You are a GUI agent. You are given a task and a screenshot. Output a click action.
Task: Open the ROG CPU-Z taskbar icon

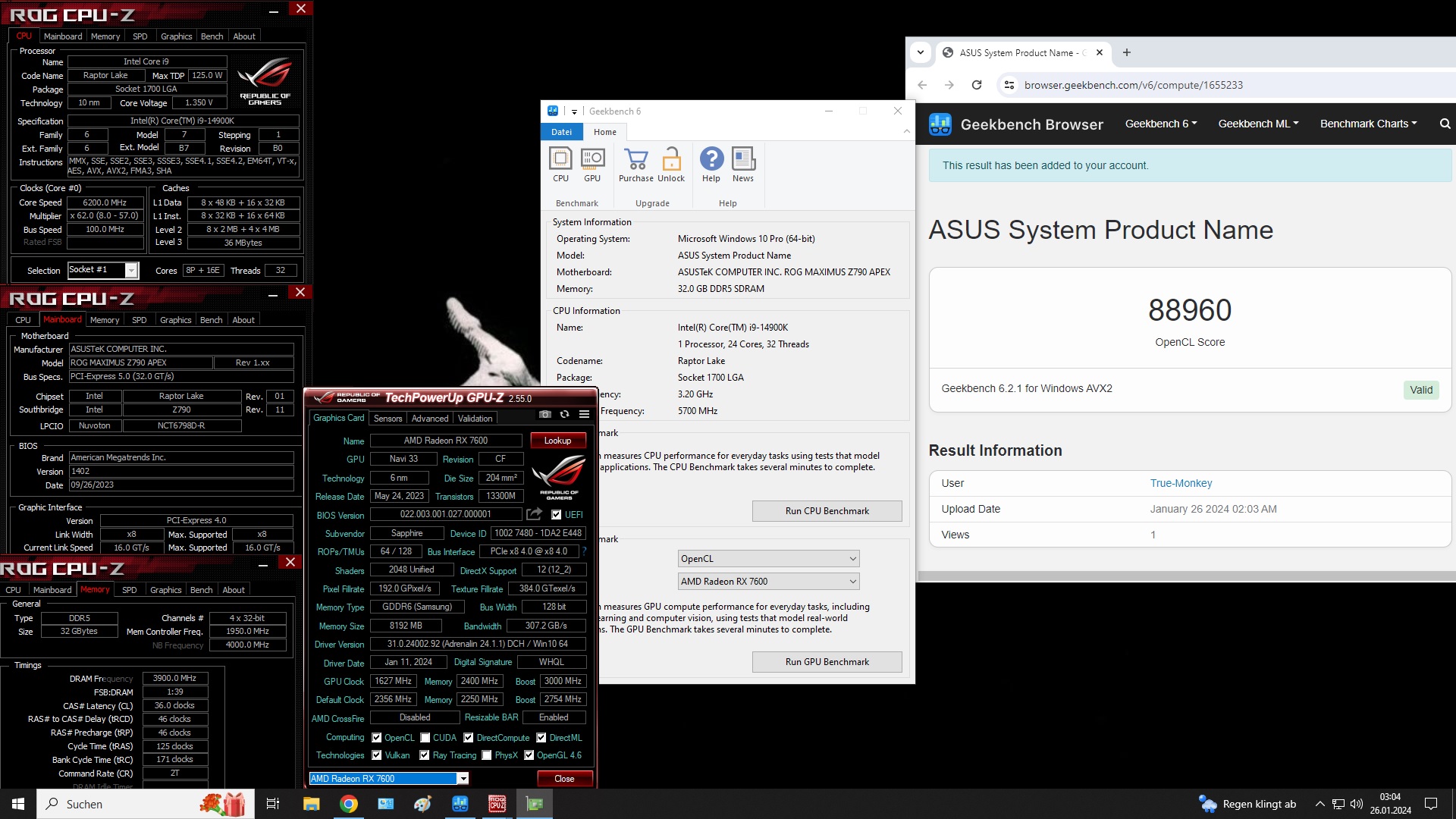pyautogui.click(x=497, y=804)
